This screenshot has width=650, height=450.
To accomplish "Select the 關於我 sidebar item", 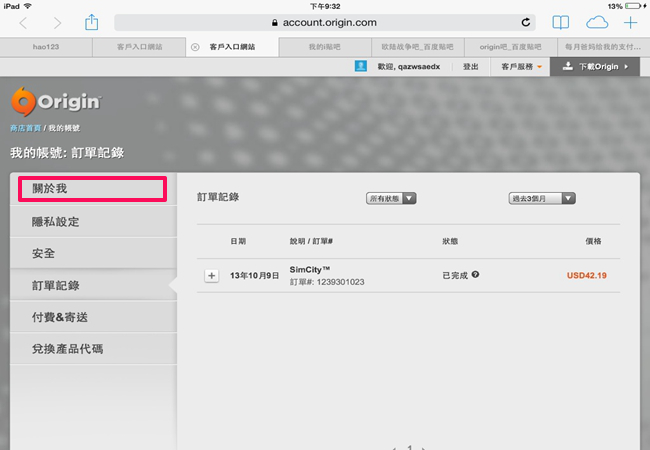I will click(92, 189).
